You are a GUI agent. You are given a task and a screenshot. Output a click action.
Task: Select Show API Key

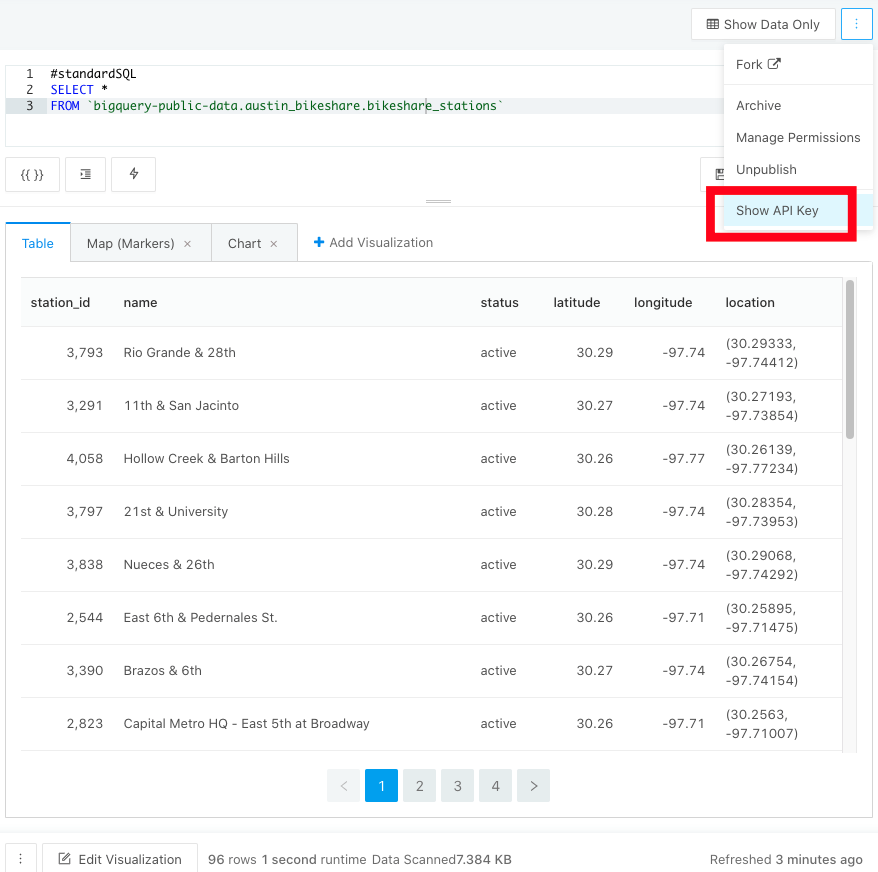777,211
